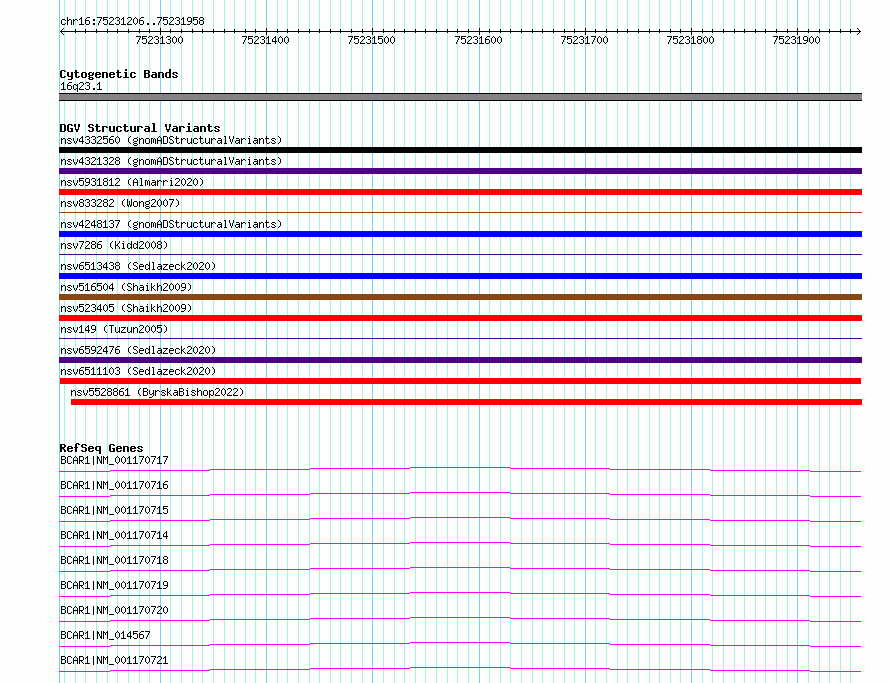Click the 75231800 ruler position
The width and height of the screenshot is (890, 683).
(x=690, y=40)
